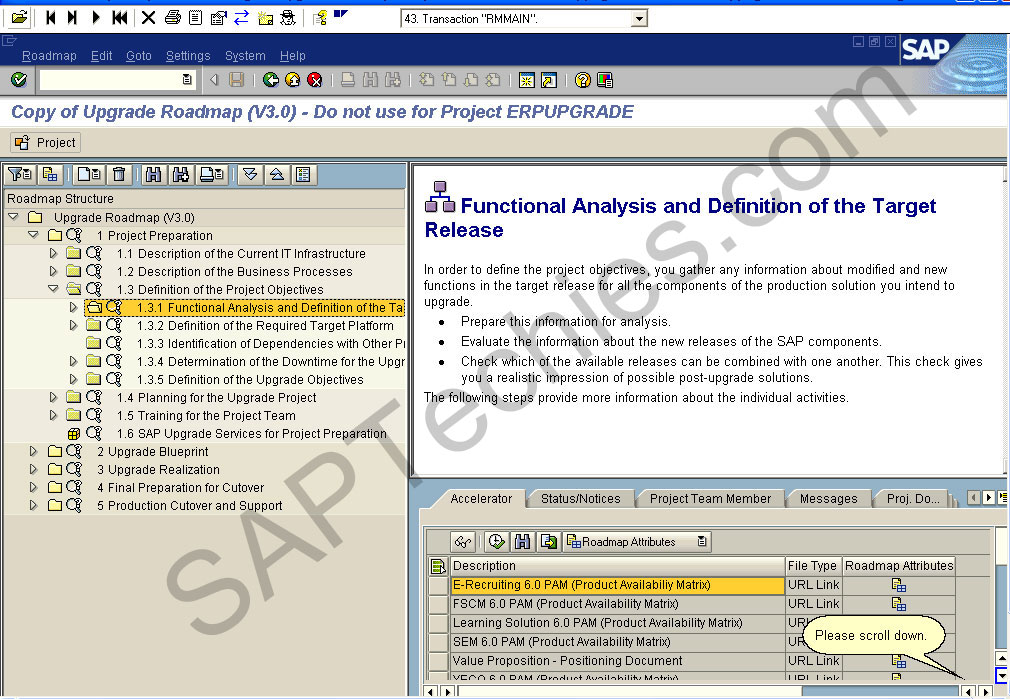Switch to the Messages tab

pos(828,499)
